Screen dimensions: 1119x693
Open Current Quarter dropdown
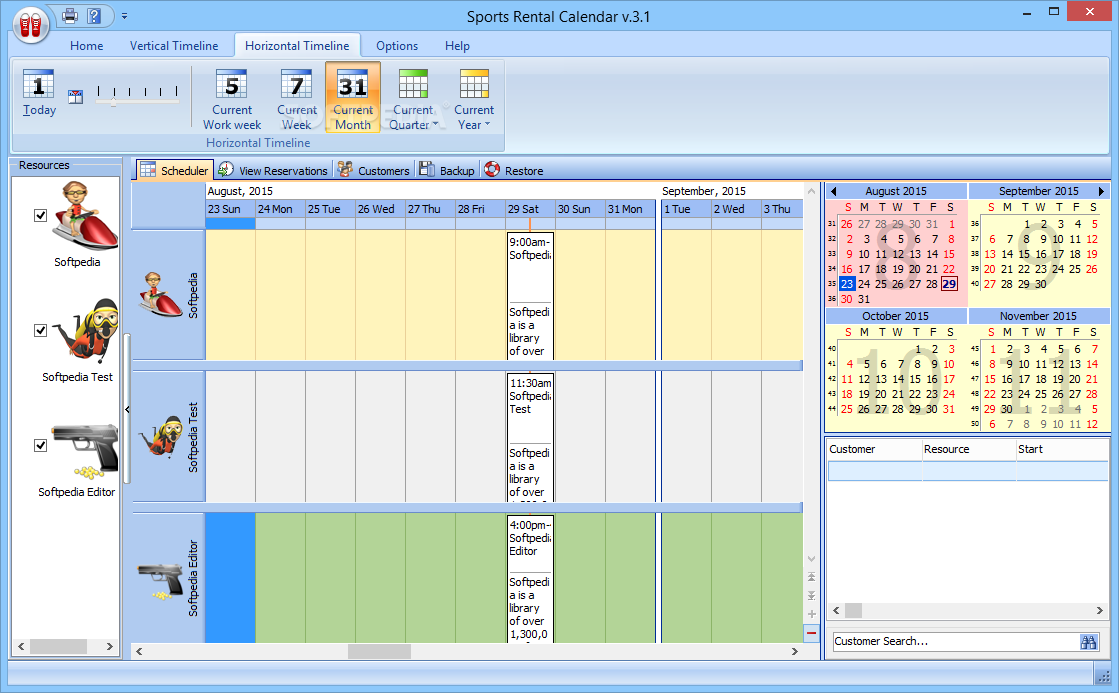[413, 99]
